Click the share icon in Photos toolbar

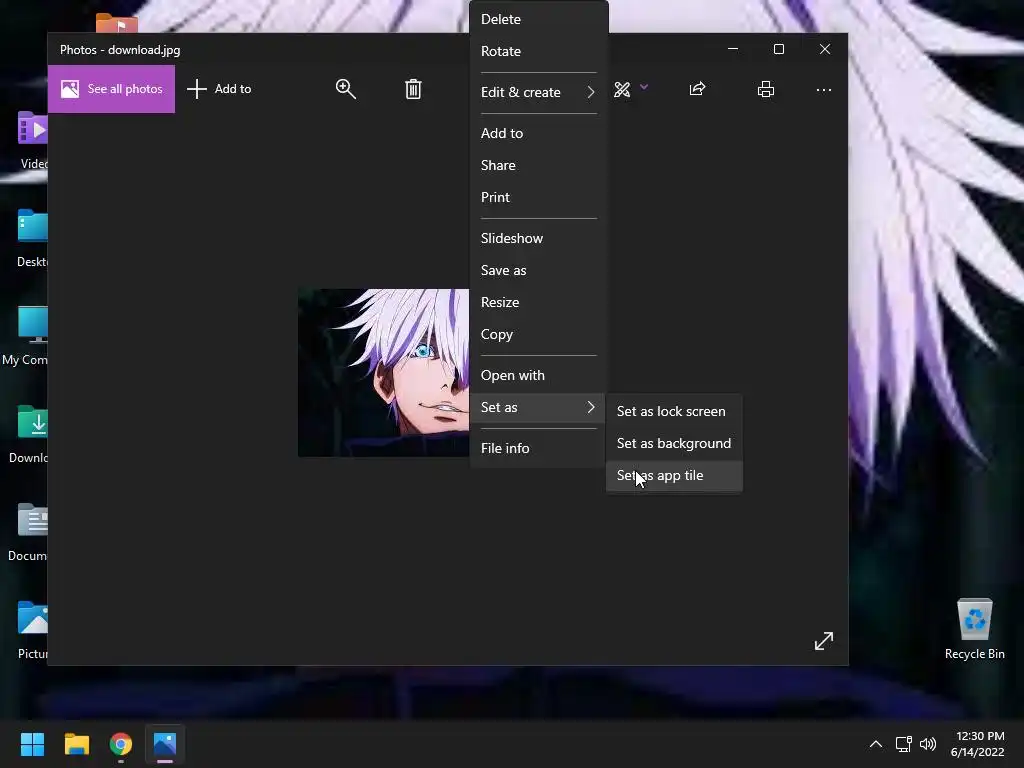[x=697, y=89]
